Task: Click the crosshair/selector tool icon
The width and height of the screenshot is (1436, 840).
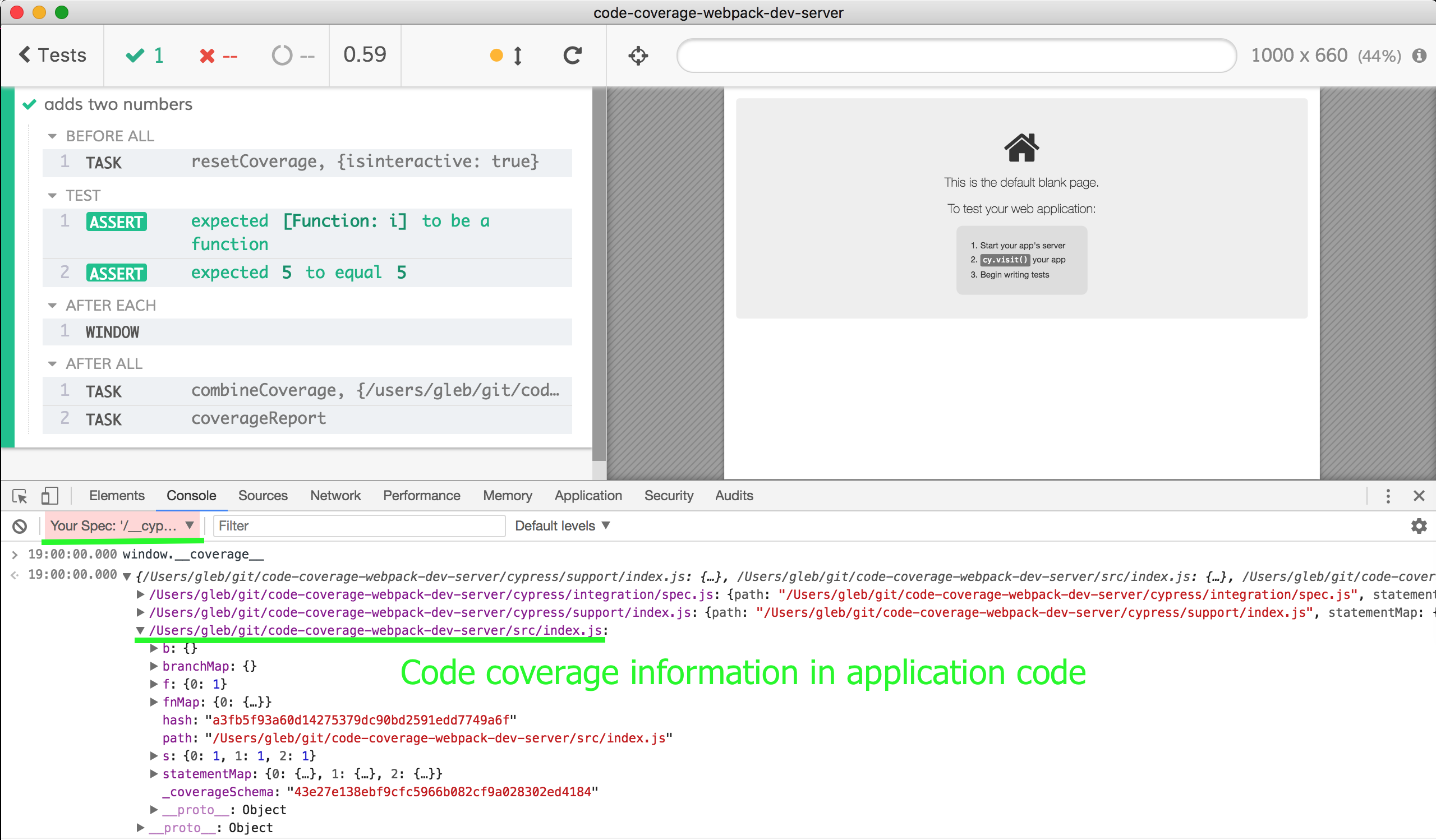Action: point(638,56)
